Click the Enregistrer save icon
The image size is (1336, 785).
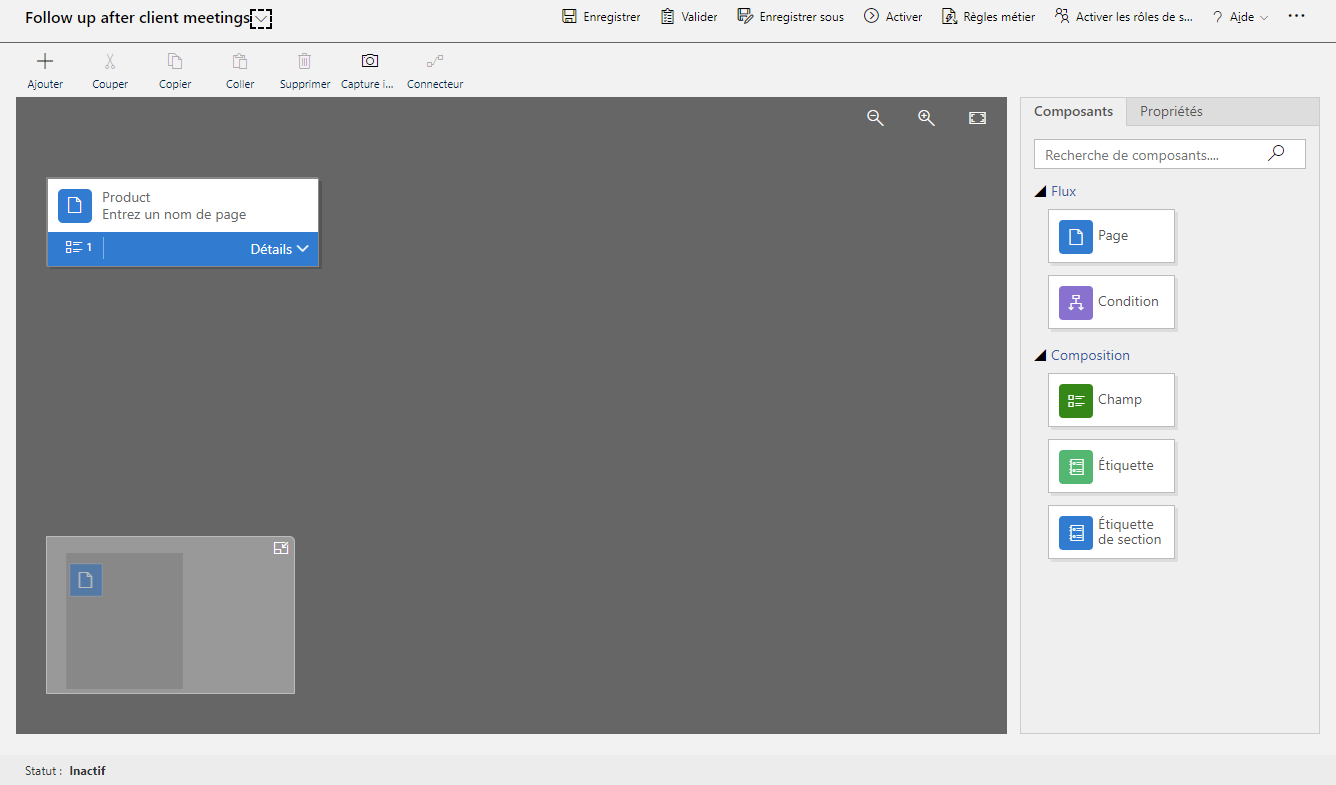[569, 16]
